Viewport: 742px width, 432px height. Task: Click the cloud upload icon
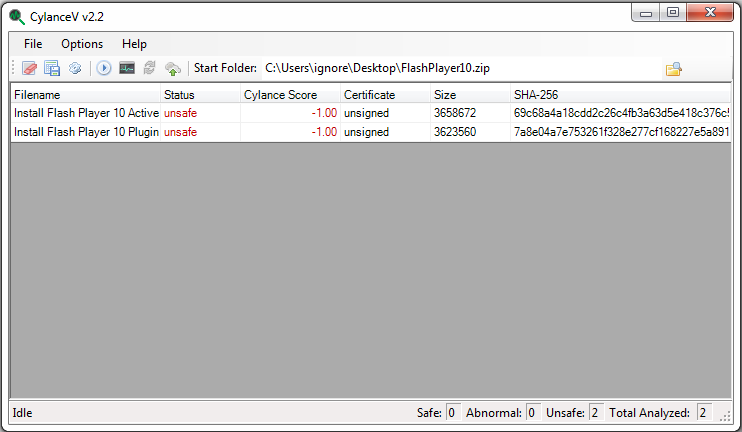click(173, 69)
